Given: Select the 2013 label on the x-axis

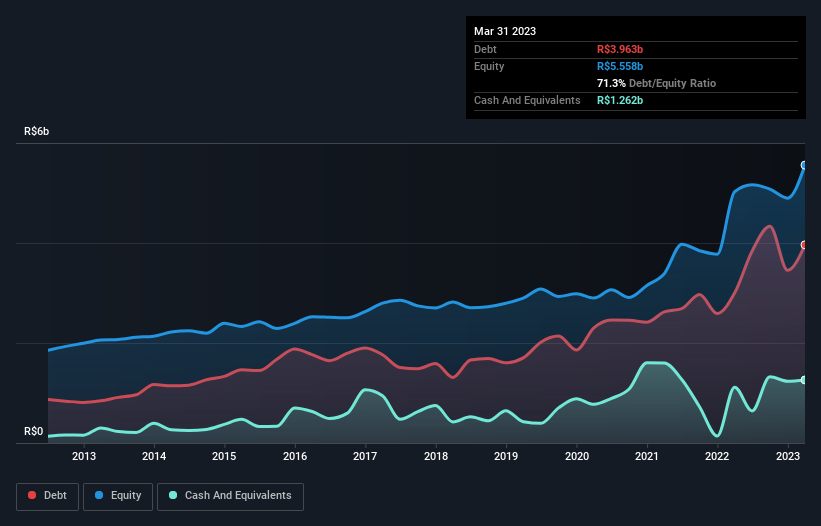Looking at the screenshot, I should [84, 457].
